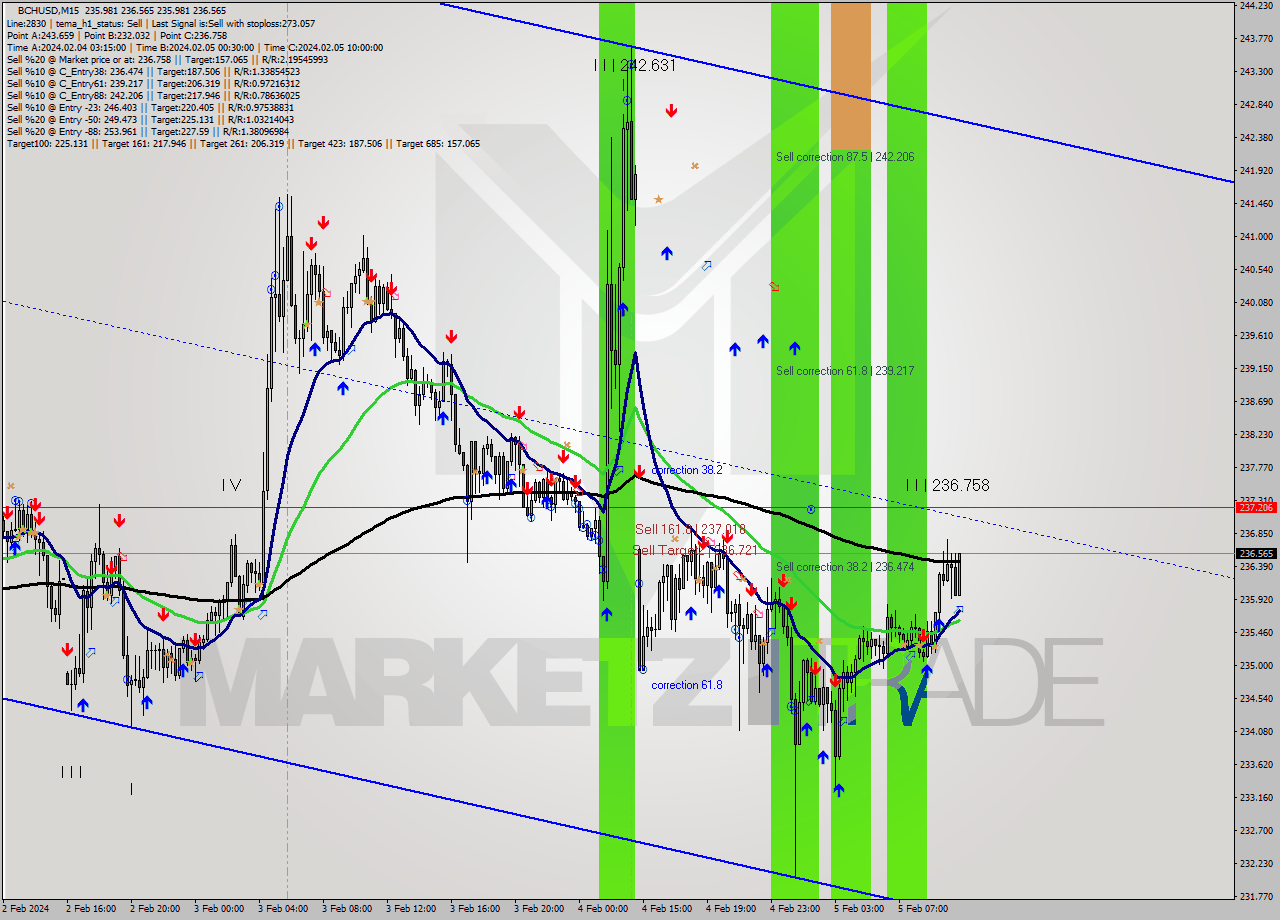Click the '3 Feb 00:00' time axis label

click(x=219, y=909)
